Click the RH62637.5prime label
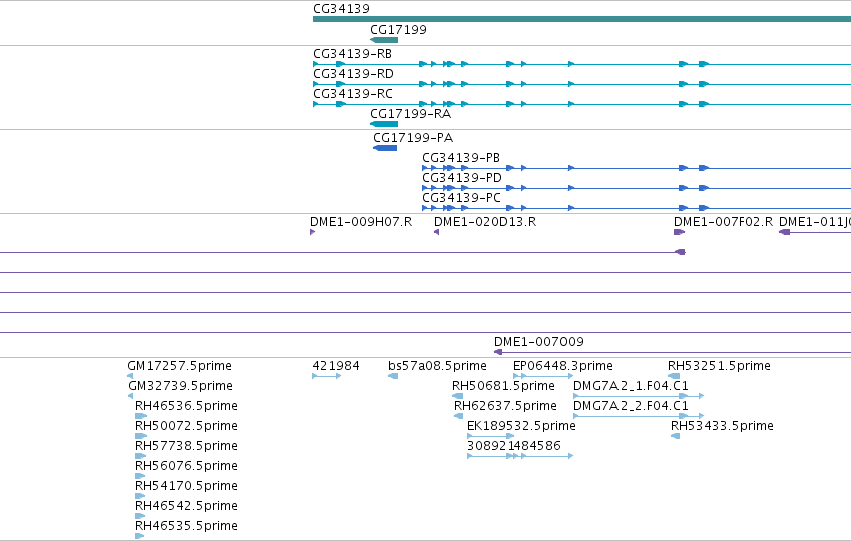Screen dimensions: 851x541 [505, 406]
